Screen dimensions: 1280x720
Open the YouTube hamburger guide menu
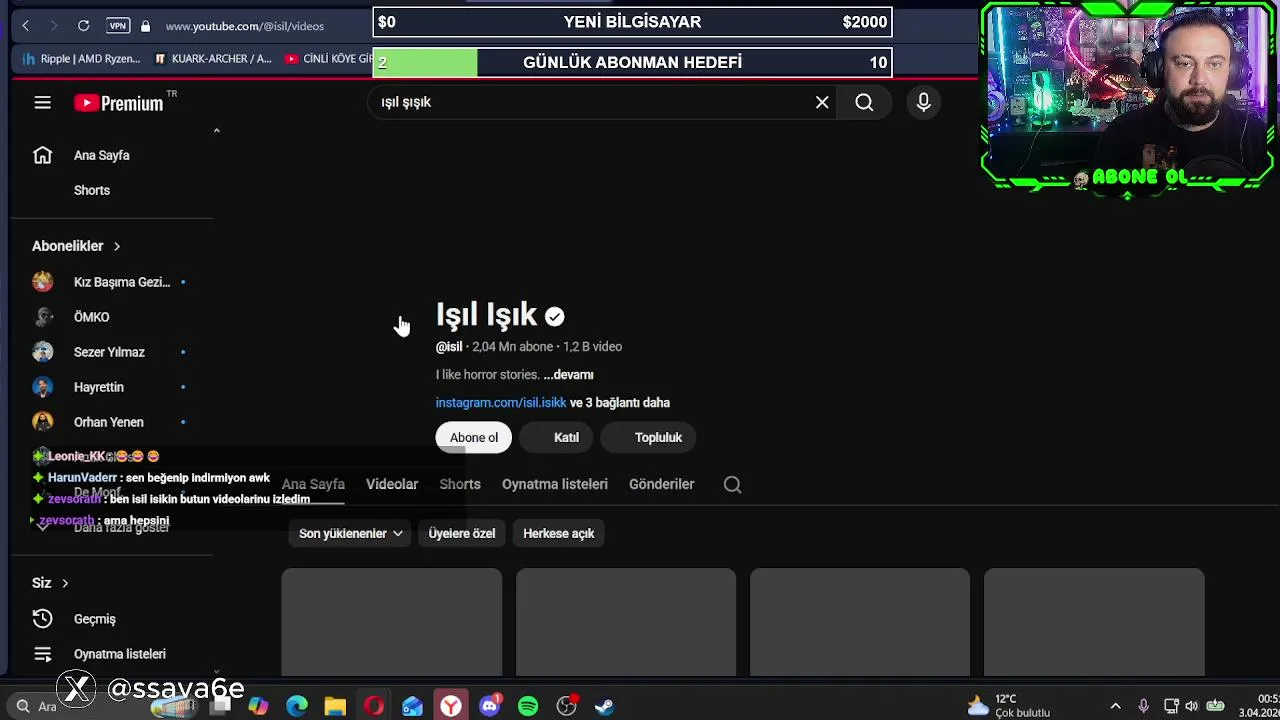[x=42, y=102]
